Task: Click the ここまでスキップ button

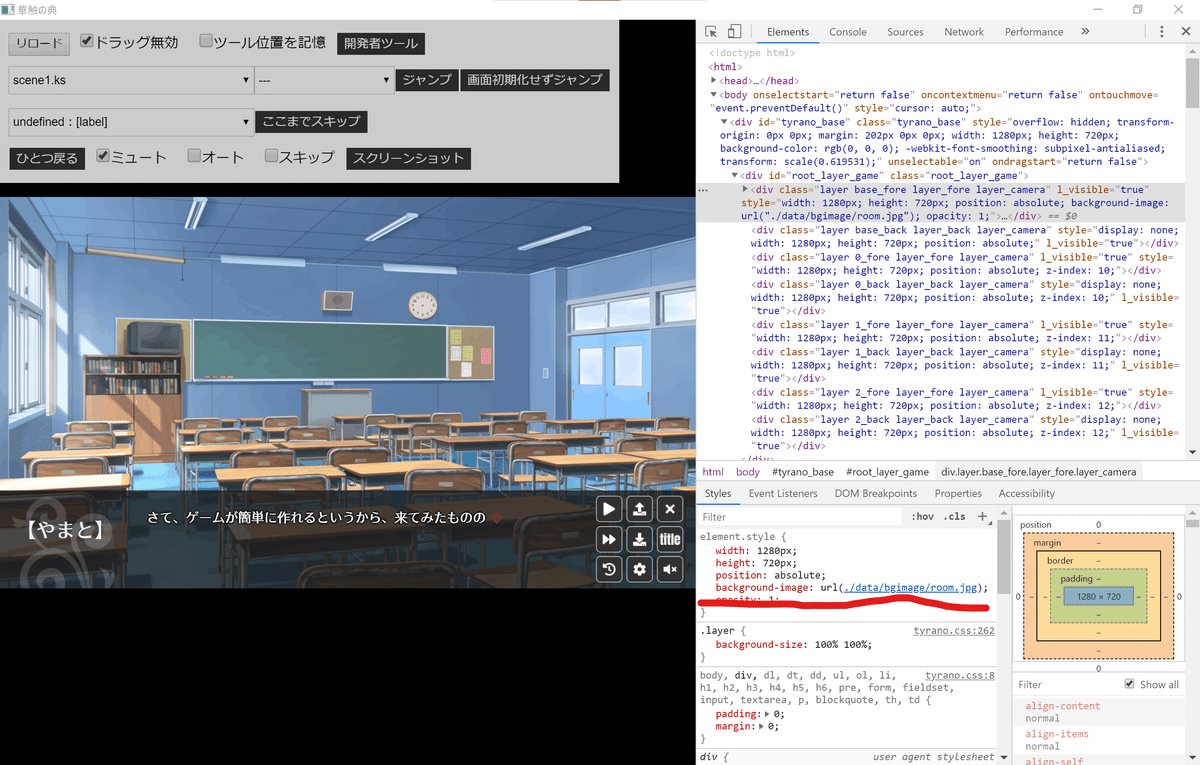Action: [x=311, y=122]
